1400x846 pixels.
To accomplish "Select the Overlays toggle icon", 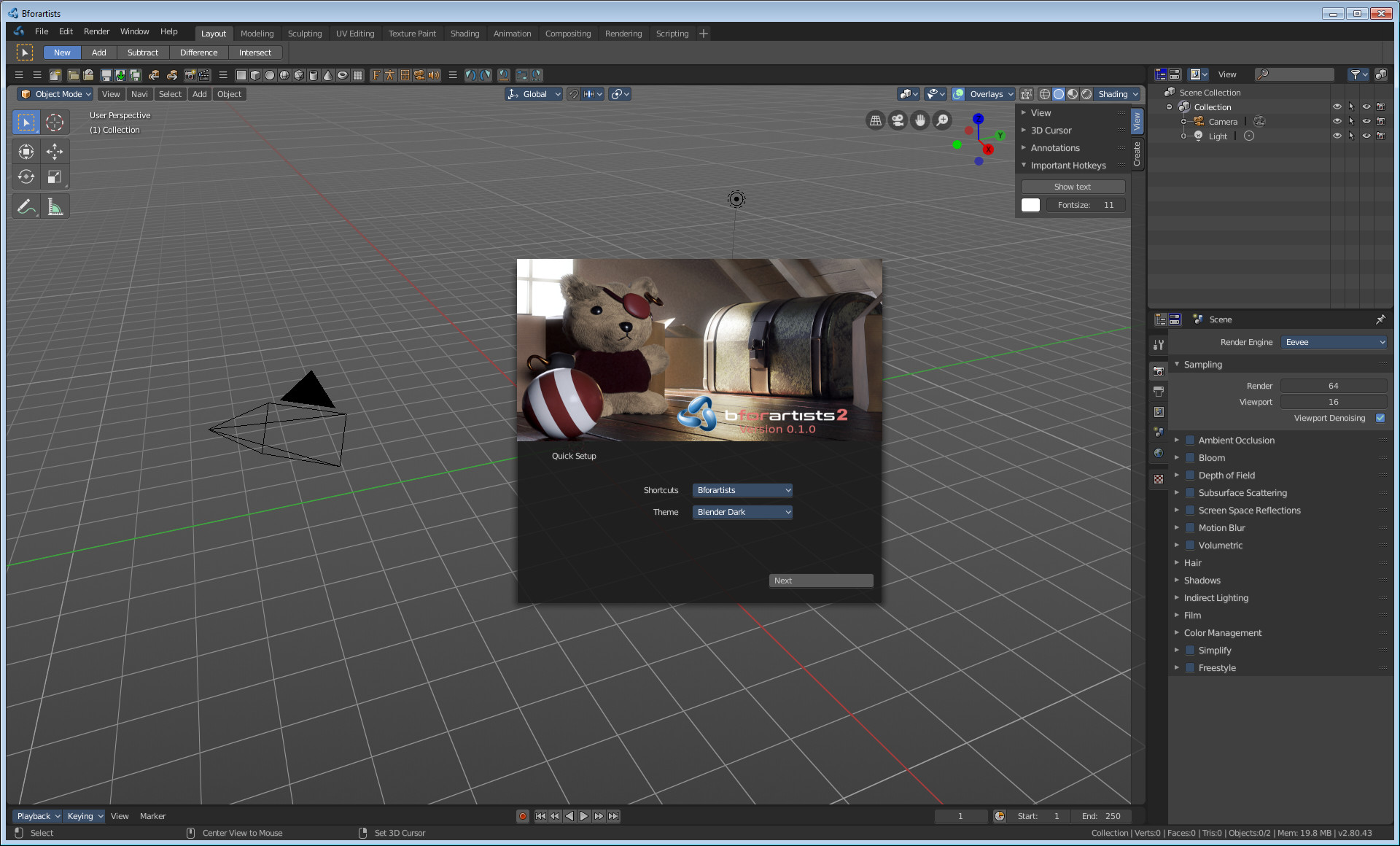I will tap(958, 93).
